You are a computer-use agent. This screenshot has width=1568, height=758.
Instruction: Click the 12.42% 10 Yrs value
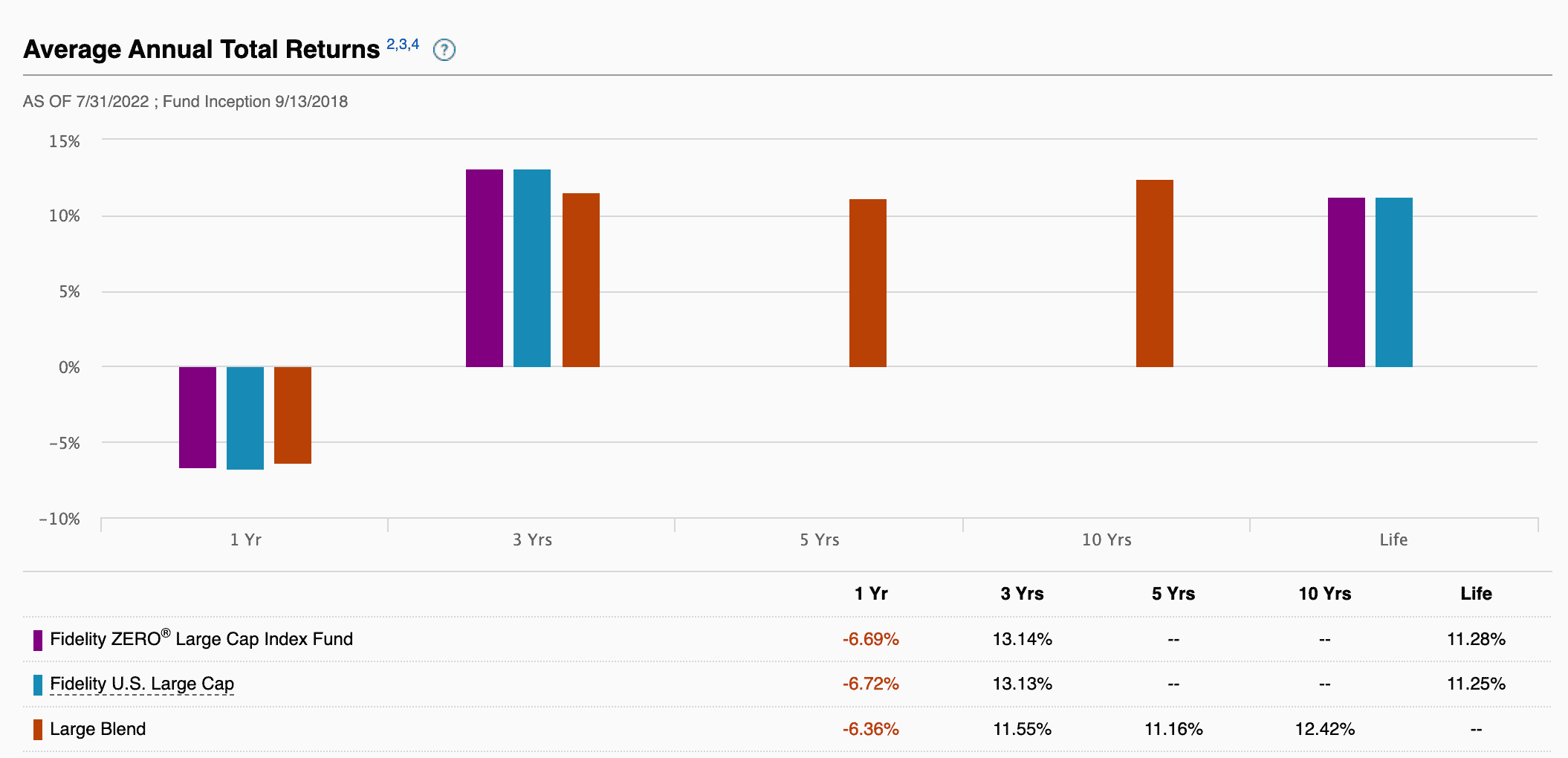tap(1325, 729)
